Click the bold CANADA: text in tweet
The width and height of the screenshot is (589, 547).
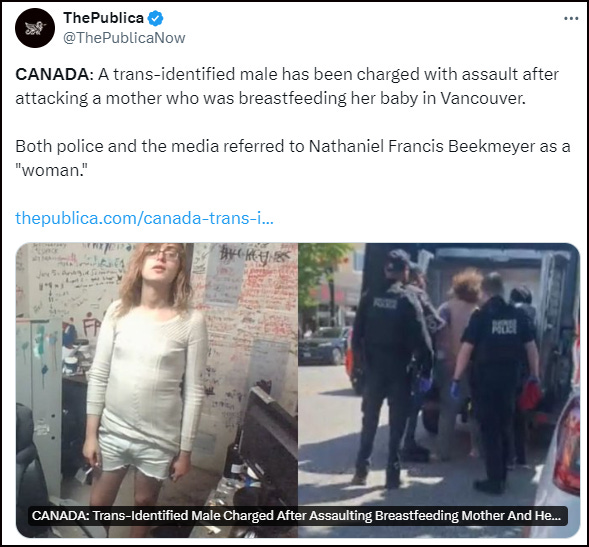pos(54,74)
